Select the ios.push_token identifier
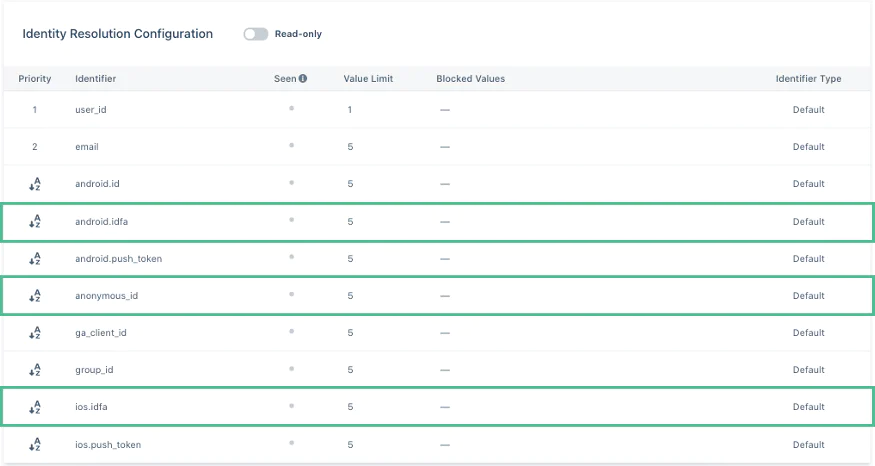The image size is (875, 466). (108, 445)
